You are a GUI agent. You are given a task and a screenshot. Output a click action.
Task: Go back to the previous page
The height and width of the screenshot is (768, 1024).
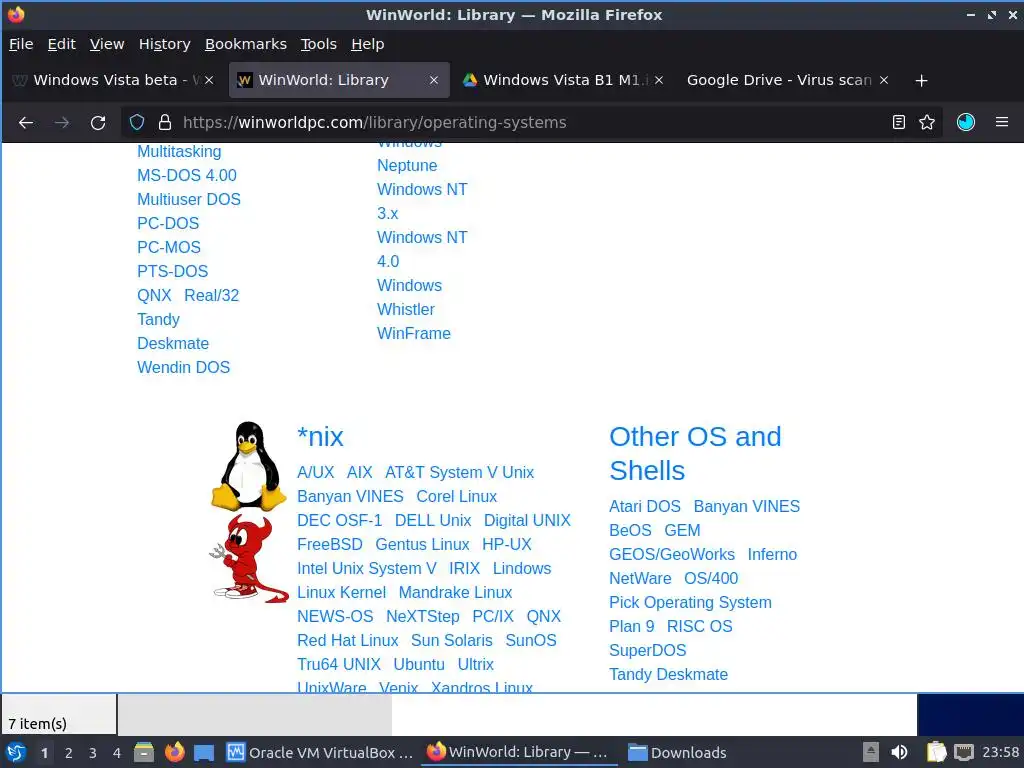(26, 122)
